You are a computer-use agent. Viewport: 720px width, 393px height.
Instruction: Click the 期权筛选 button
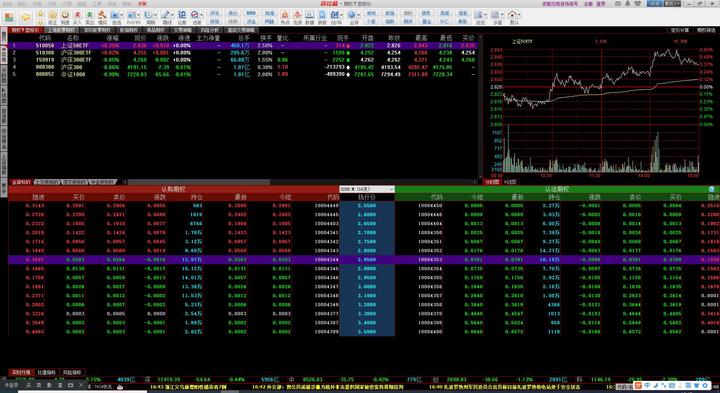coord(706,30)
